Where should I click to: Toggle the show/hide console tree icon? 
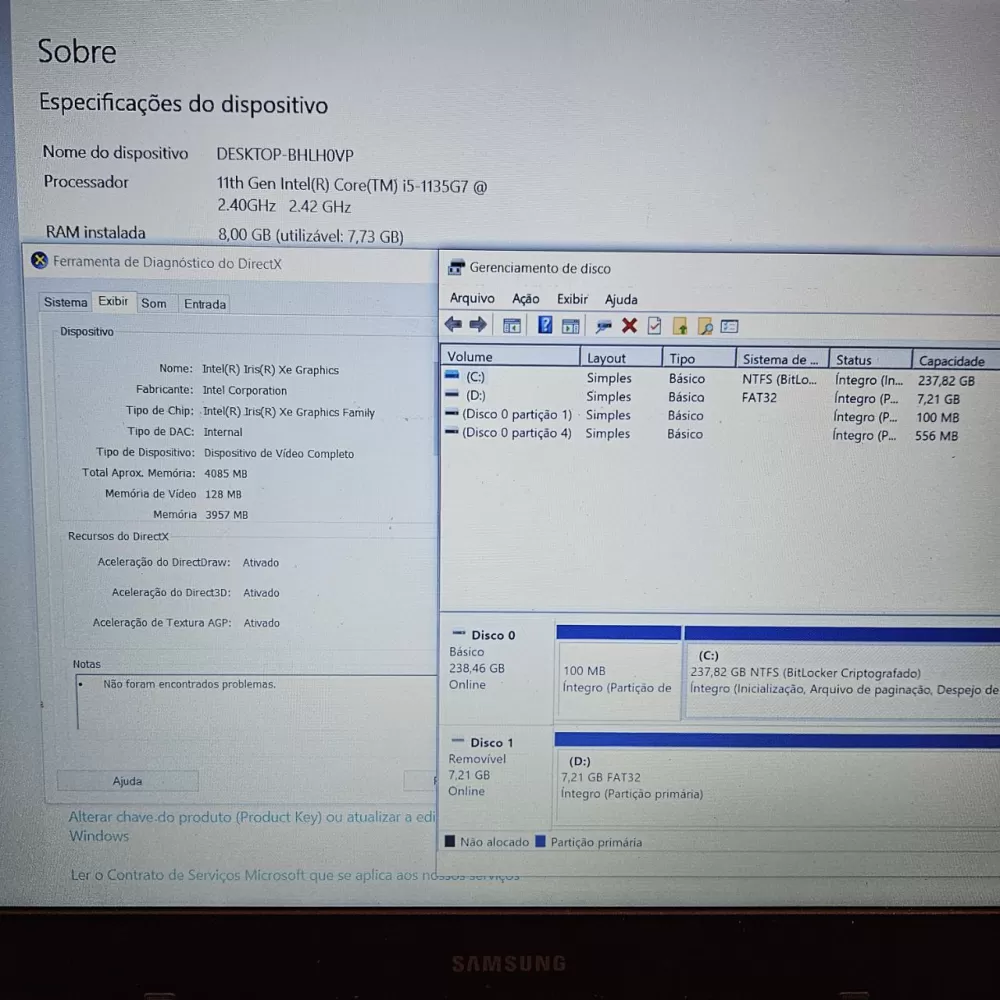[511, 326]
